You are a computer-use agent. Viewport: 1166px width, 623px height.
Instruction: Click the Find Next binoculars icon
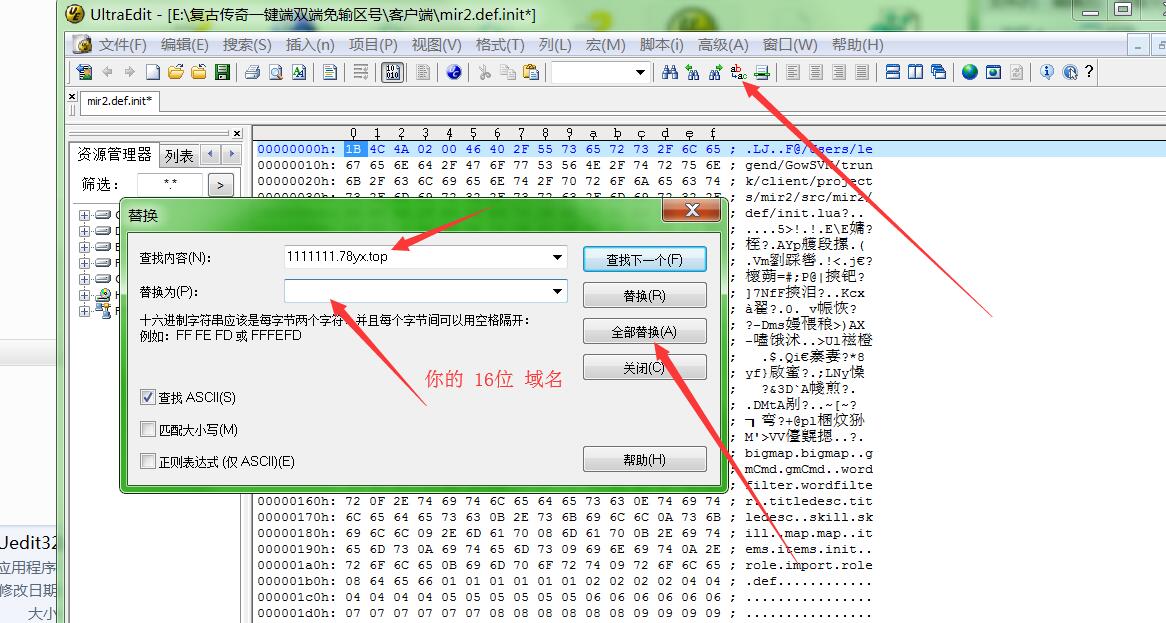click(715, 72)
